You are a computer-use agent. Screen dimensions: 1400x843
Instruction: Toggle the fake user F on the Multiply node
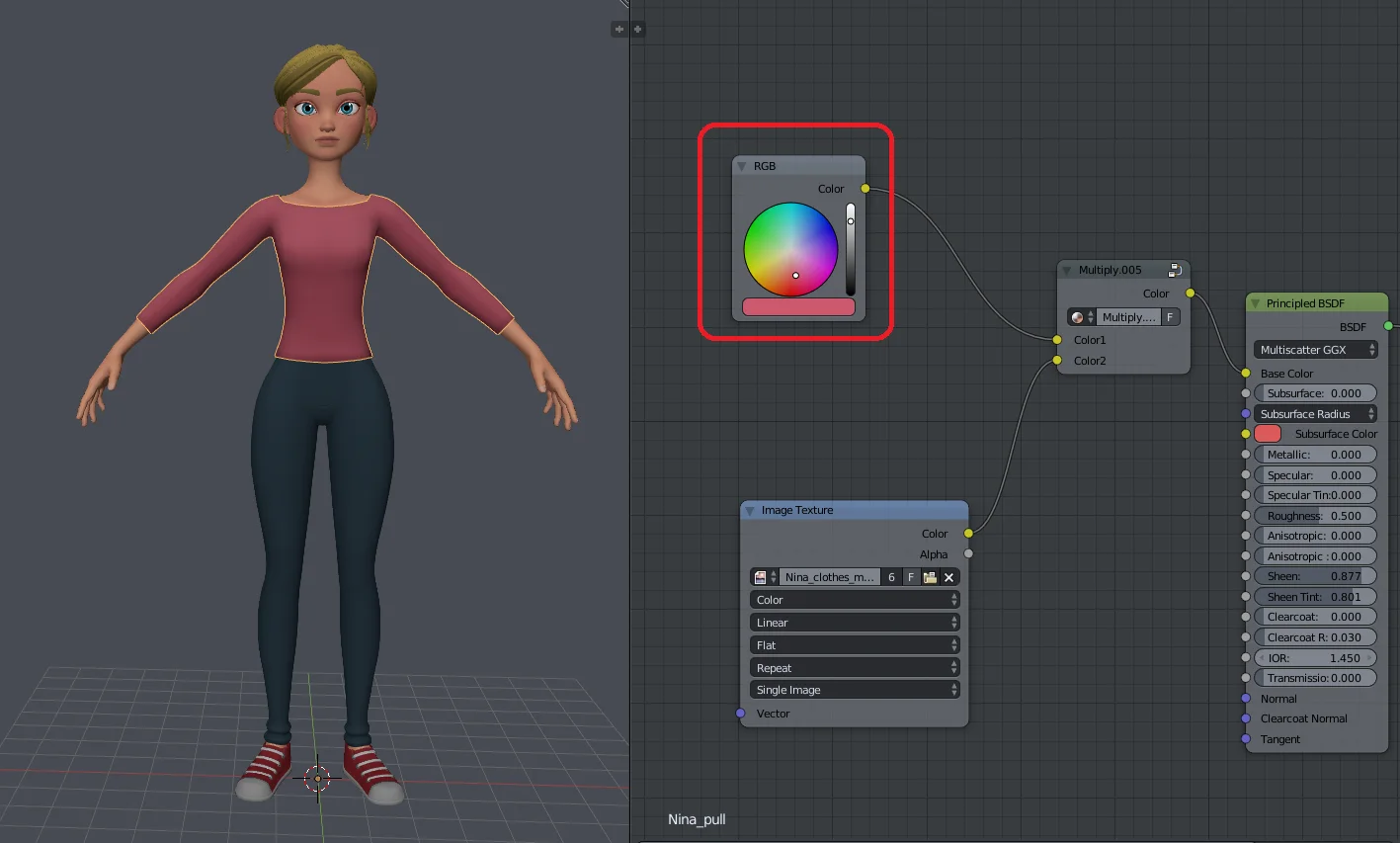[1170, 316]
